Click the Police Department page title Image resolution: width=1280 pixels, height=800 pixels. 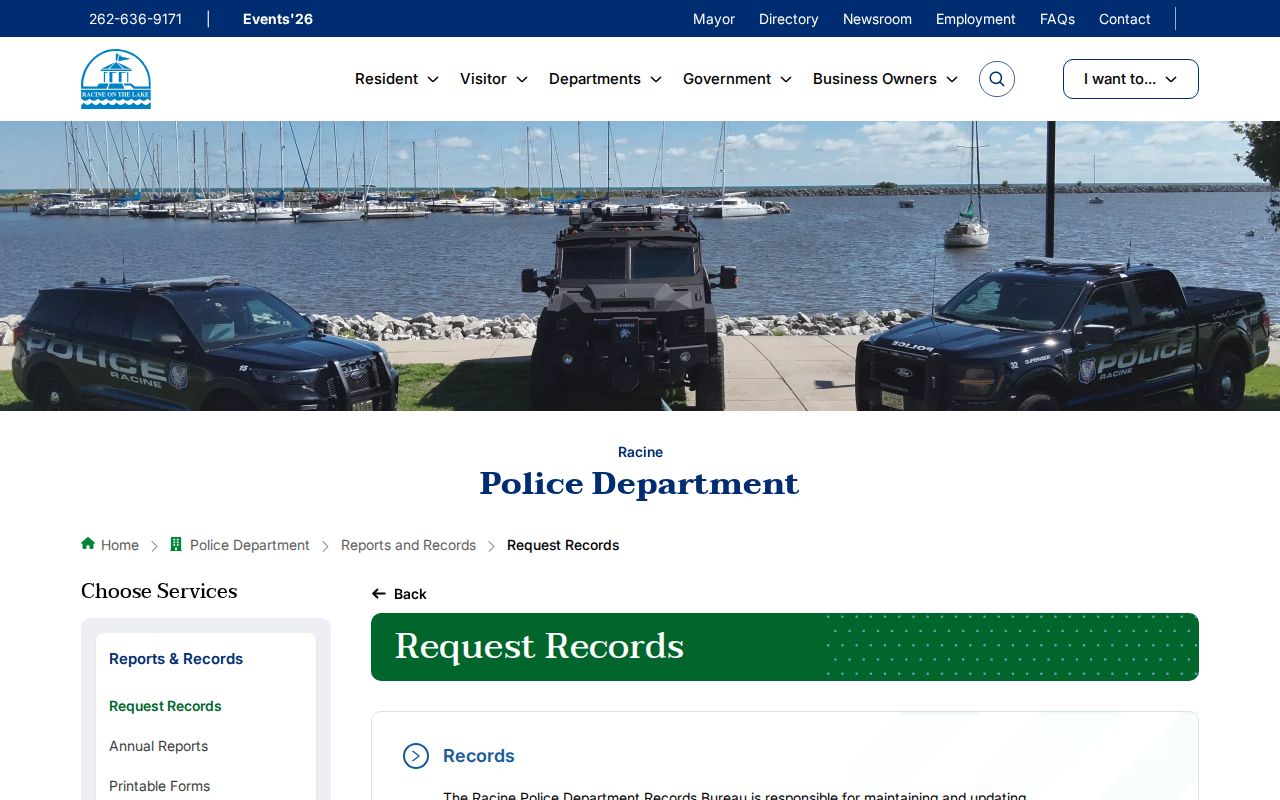tap(639, 484)
